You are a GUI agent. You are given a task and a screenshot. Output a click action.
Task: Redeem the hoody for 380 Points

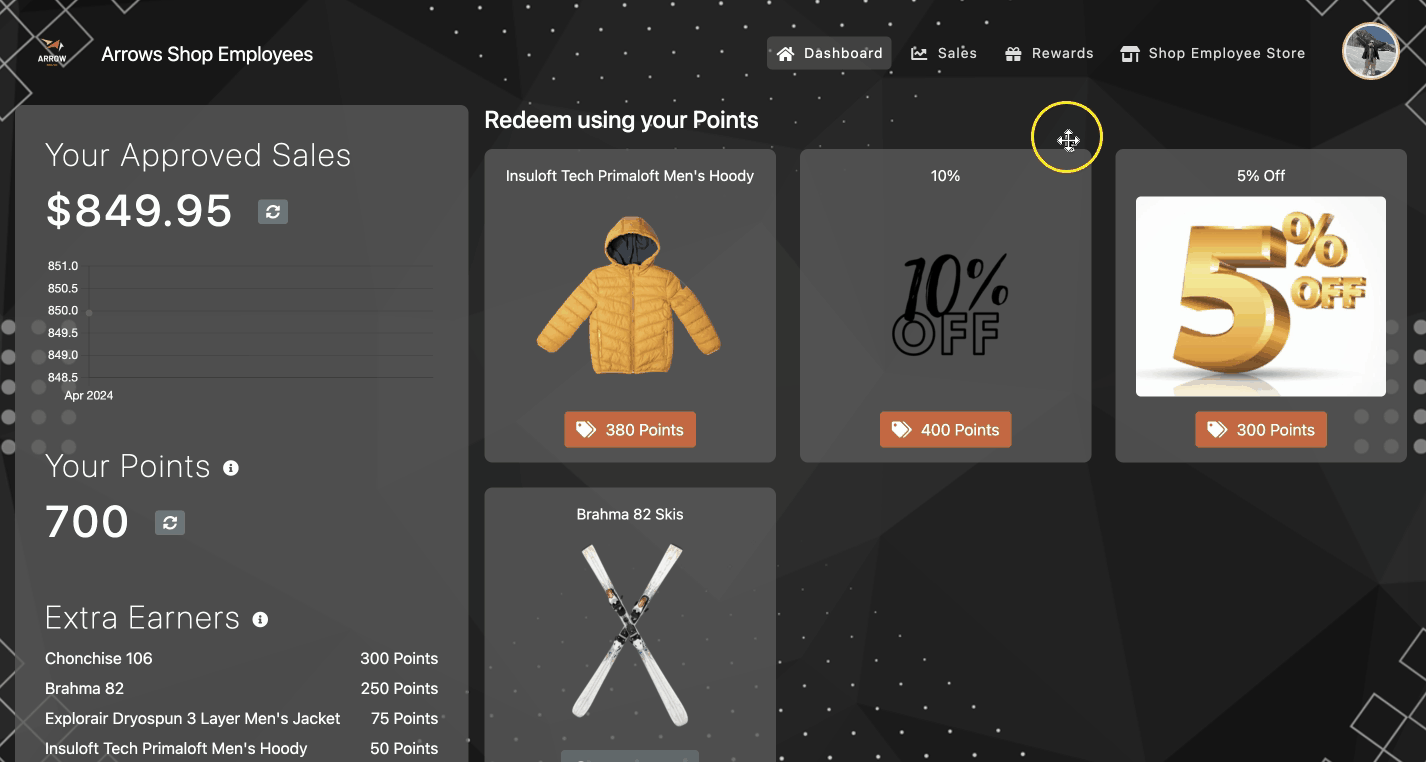630,430
